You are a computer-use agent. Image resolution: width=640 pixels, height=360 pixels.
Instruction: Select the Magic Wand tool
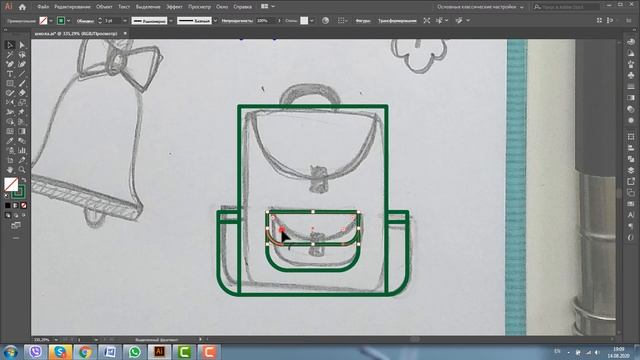click(10, 54)
